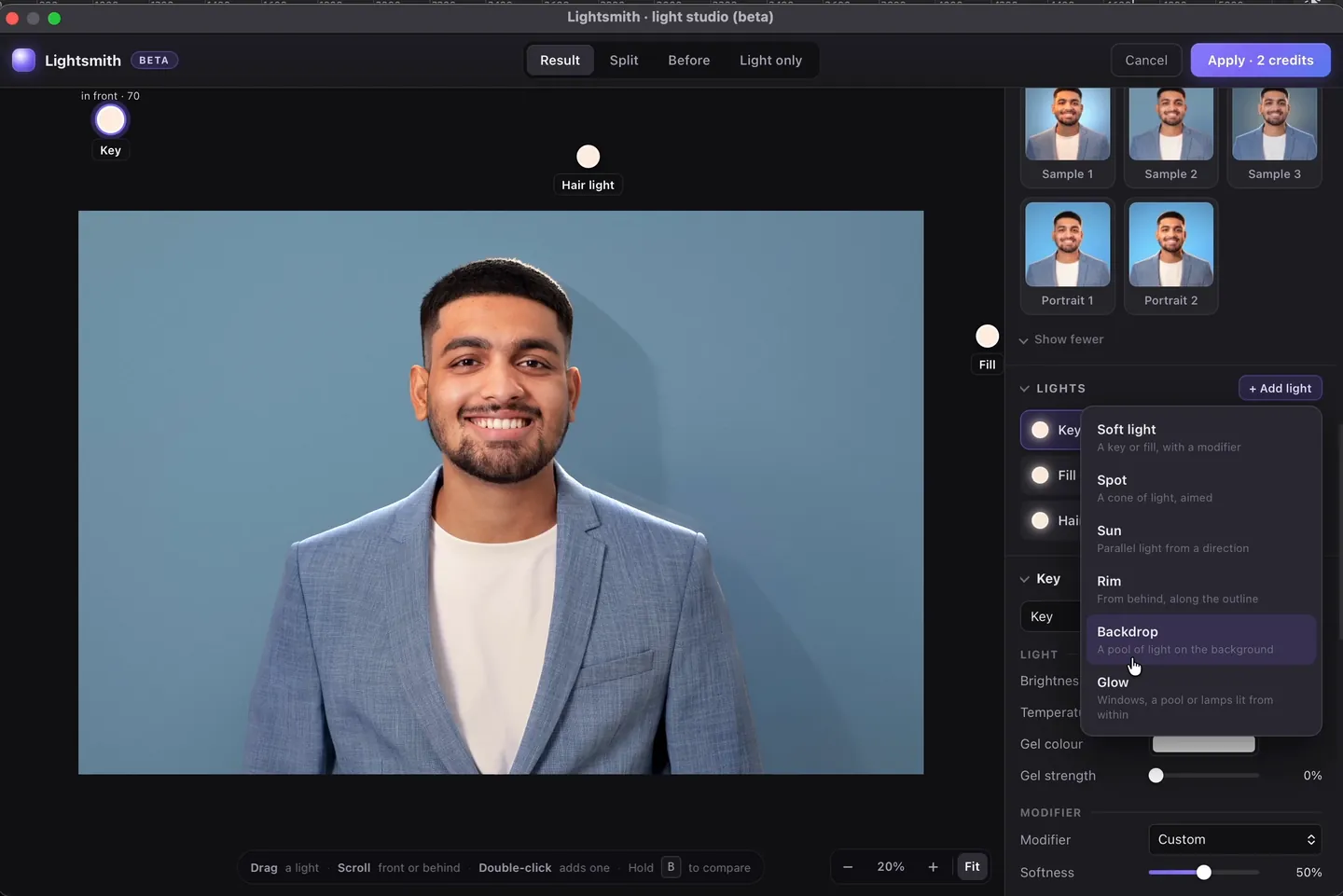Click Apply · 2 credits button

point(1260,61)
